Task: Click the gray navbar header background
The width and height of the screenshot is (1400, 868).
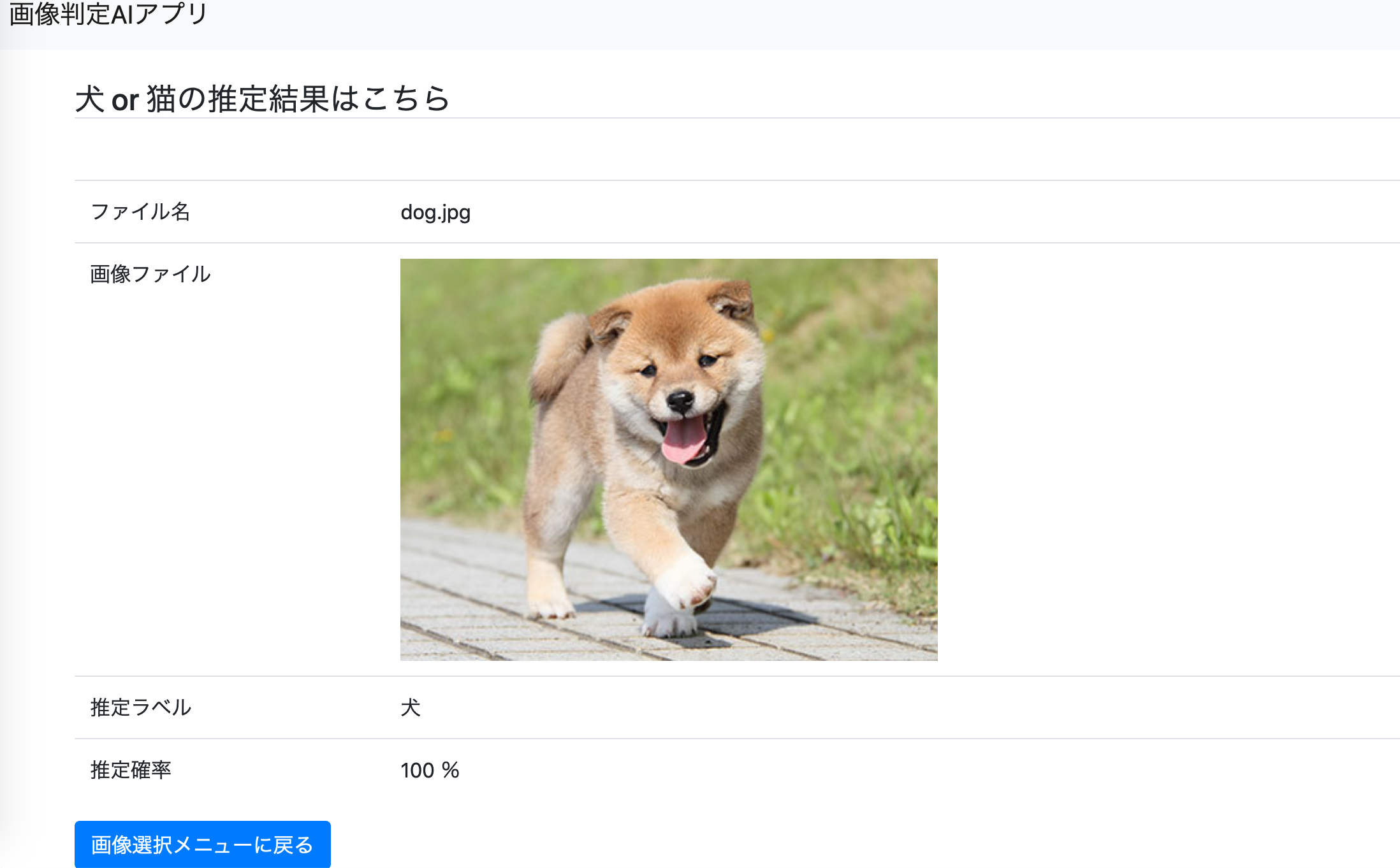Action: click(x=765, y=24)
